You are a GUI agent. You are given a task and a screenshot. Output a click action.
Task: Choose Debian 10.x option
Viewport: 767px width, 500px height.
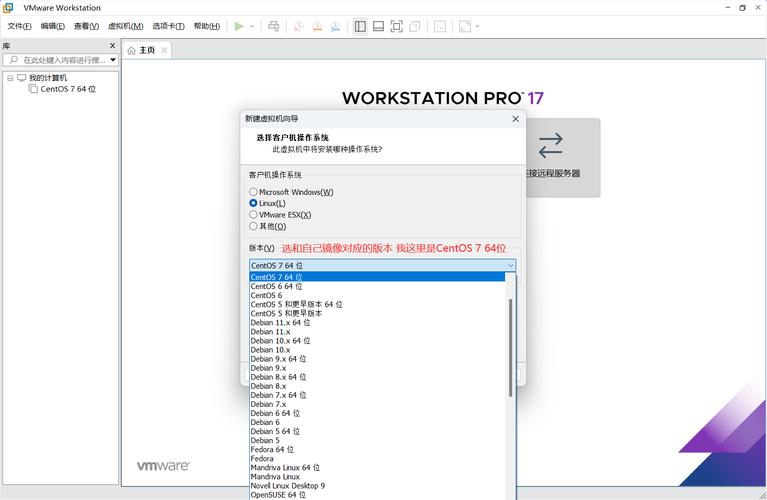[377, 350]
